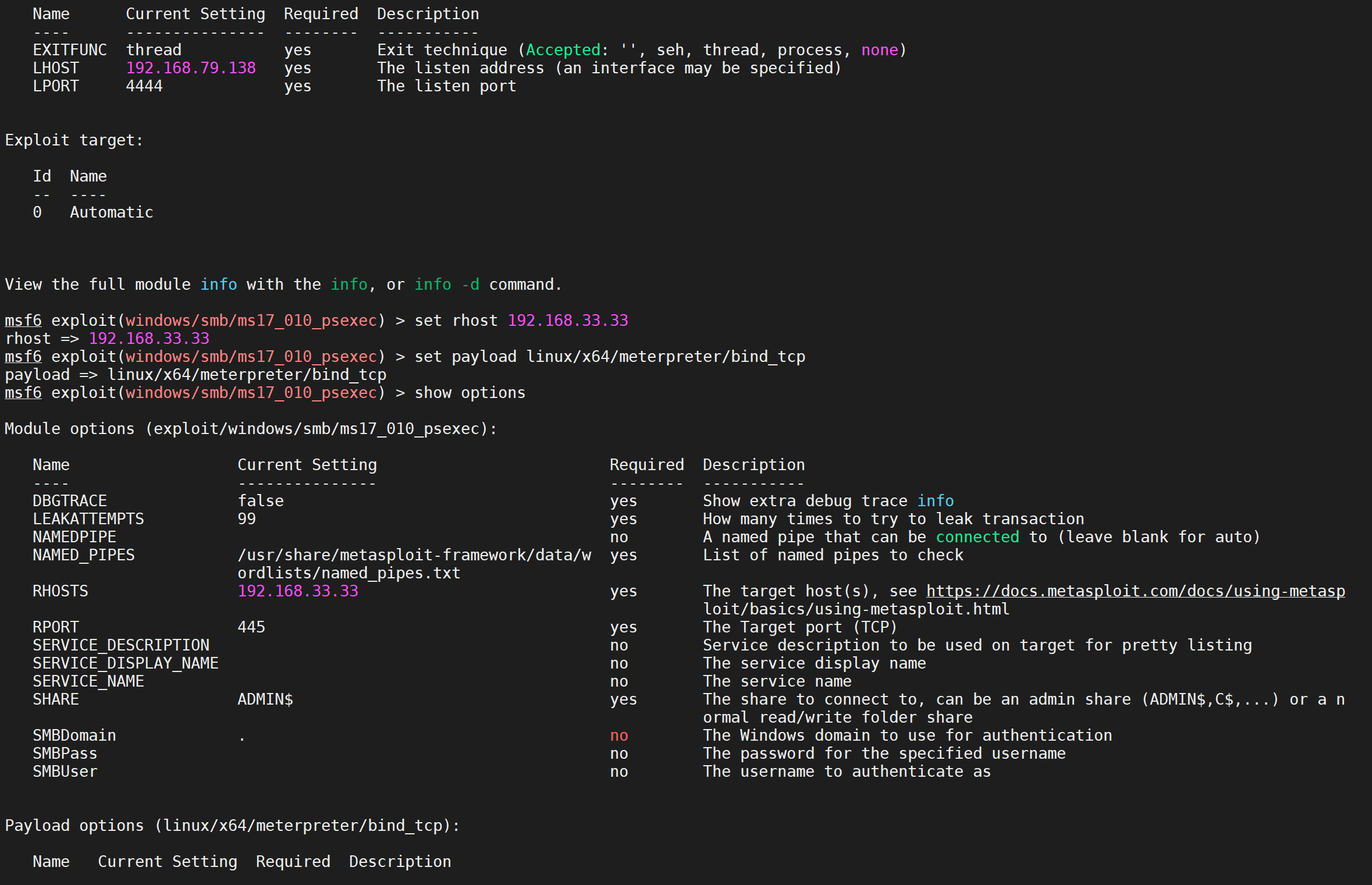Click the magenta 'none' exit technique
Image resolution: width=1372 pixels, height=885 pixels.
[x=879, y=50]
